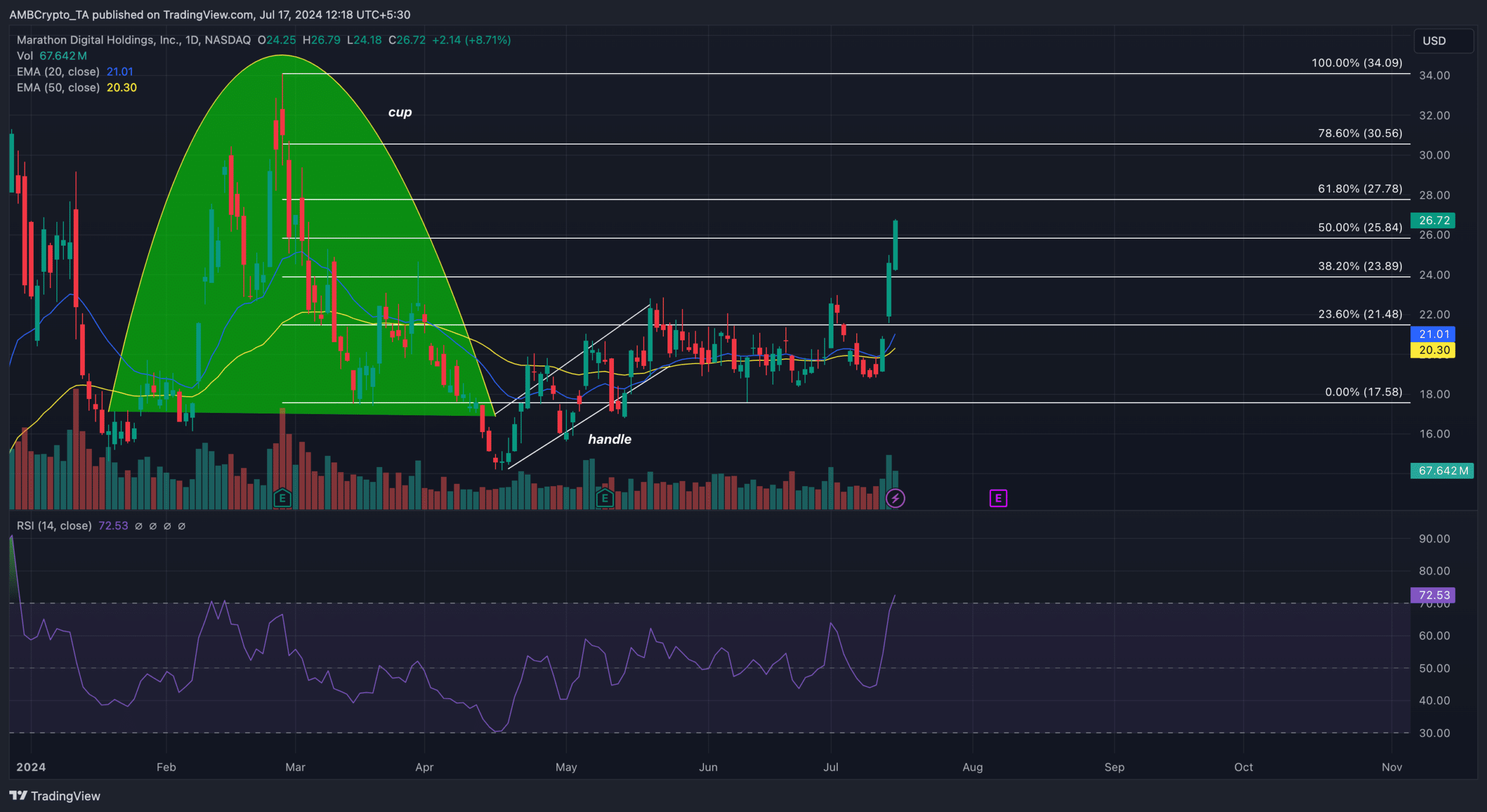Click the 50.00% (25.84) Fibonacci label
Screen dimensions: 1487x812
tap(1360, 227)
